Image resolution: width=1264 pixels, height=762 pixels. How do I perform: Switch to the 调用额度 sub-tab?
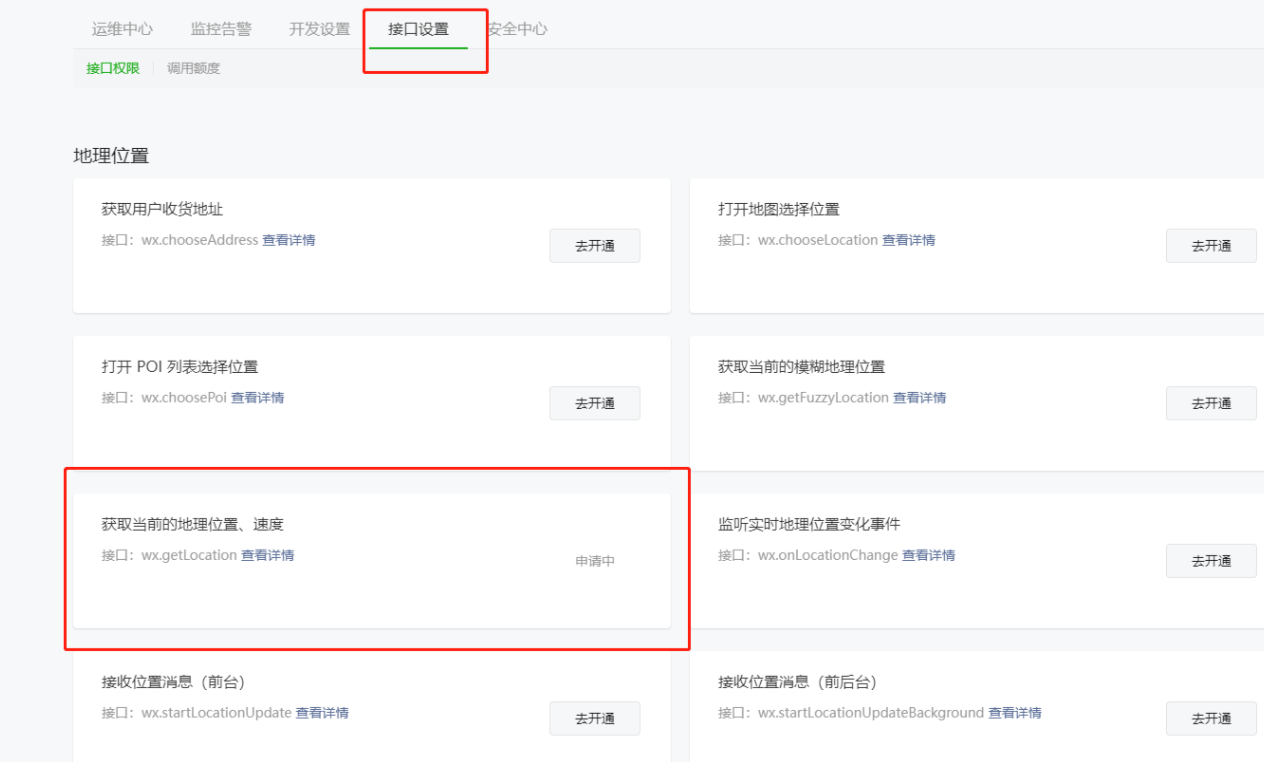coord(192,68)
